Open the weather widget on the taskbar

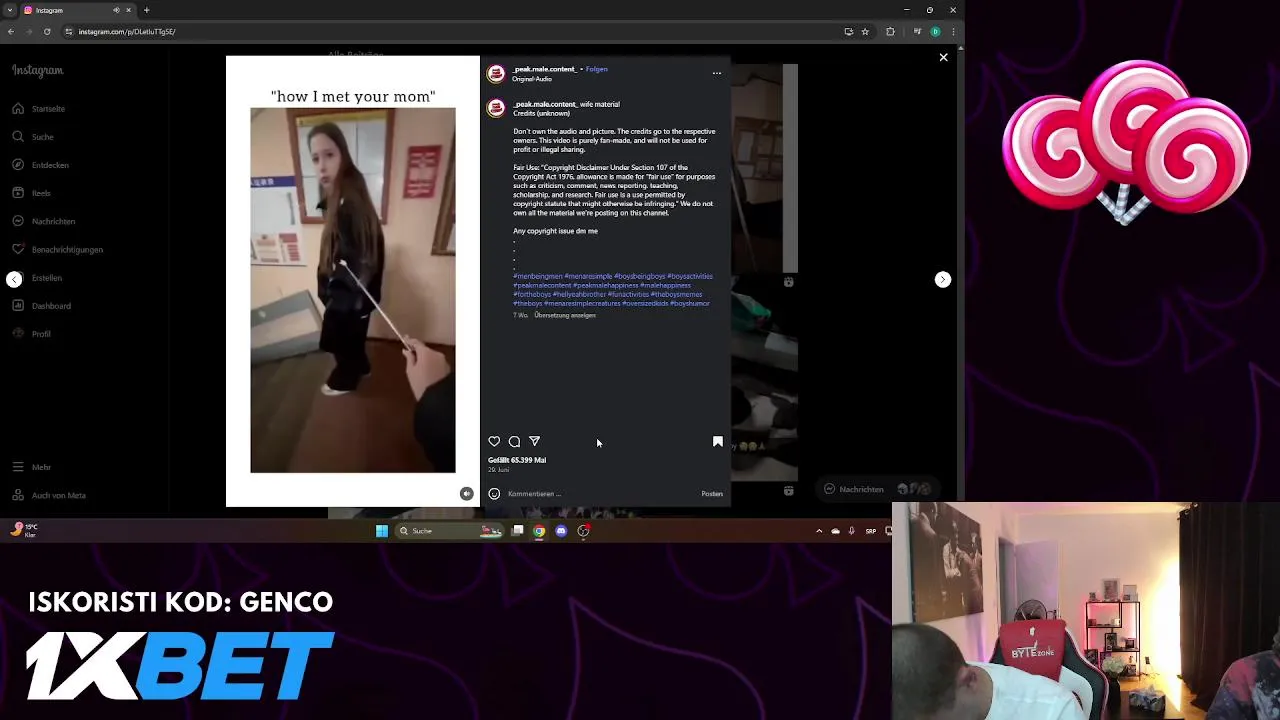tap(24, 530)
